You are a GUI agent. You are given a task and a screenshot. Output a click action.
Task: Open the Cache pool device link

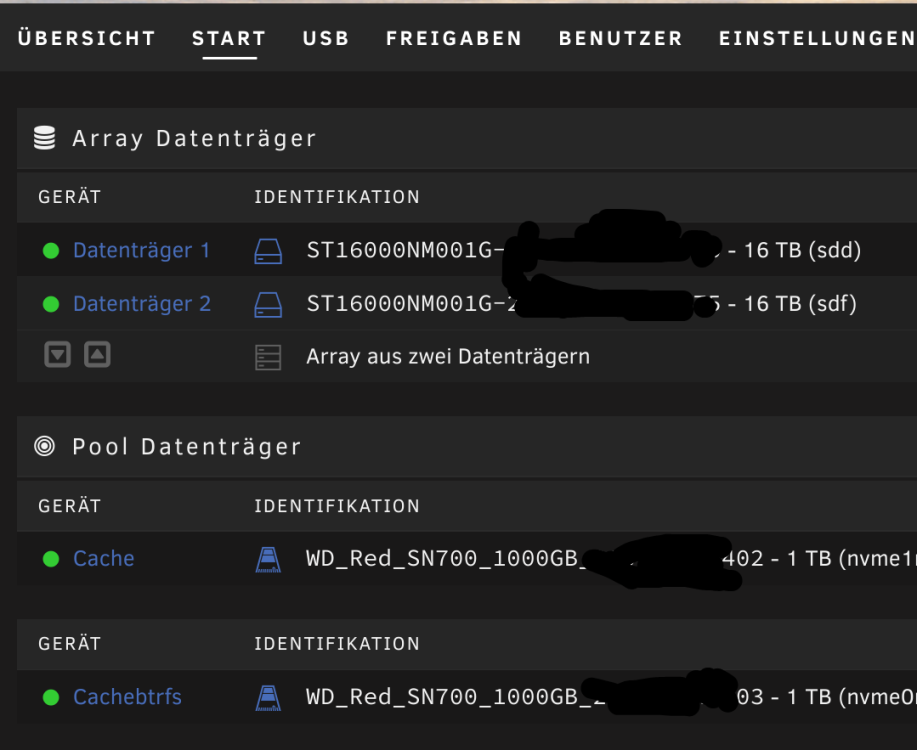(104, 559)
